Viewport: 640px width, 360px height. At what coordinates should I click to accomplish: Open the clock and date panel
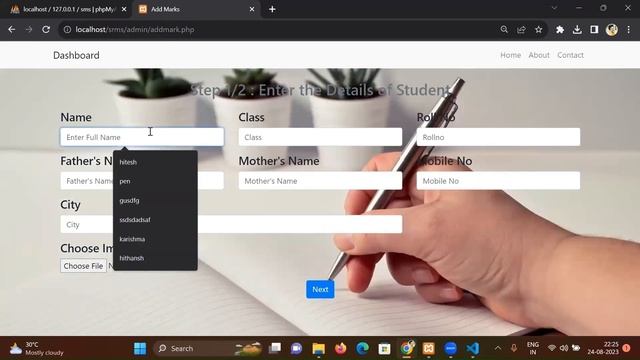point(604,348)
